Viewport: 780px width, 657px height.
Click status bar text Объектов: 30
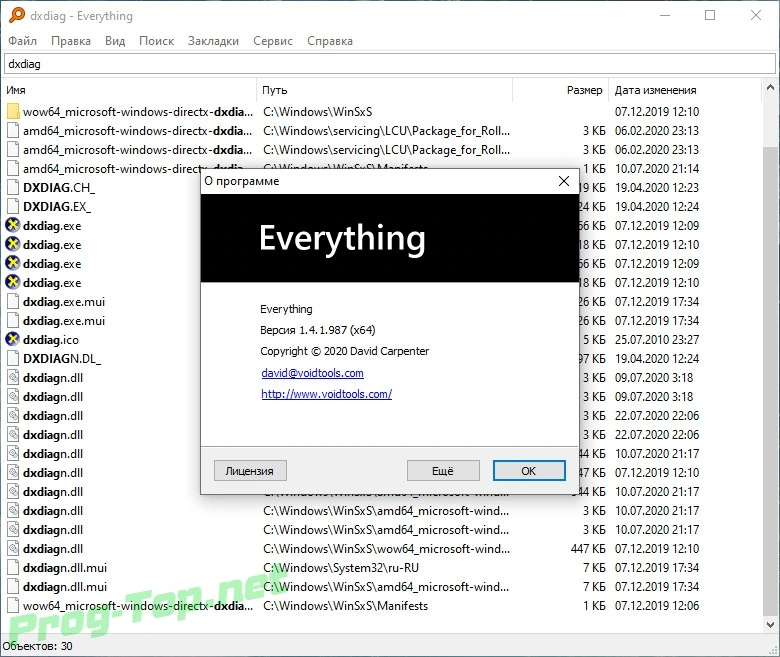pyautogui.click(x=37, y=646)
